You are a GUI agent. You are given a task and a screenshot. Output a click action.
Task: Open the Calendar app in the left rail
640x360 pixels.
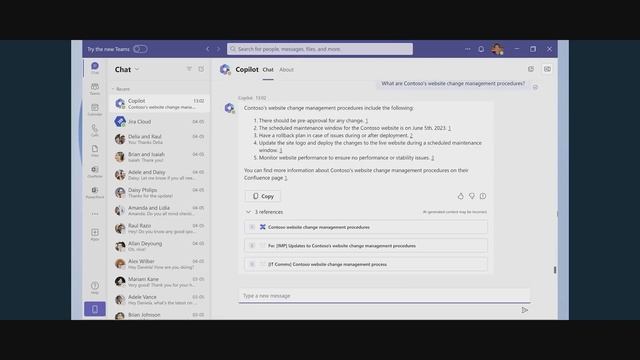[95, 109]
